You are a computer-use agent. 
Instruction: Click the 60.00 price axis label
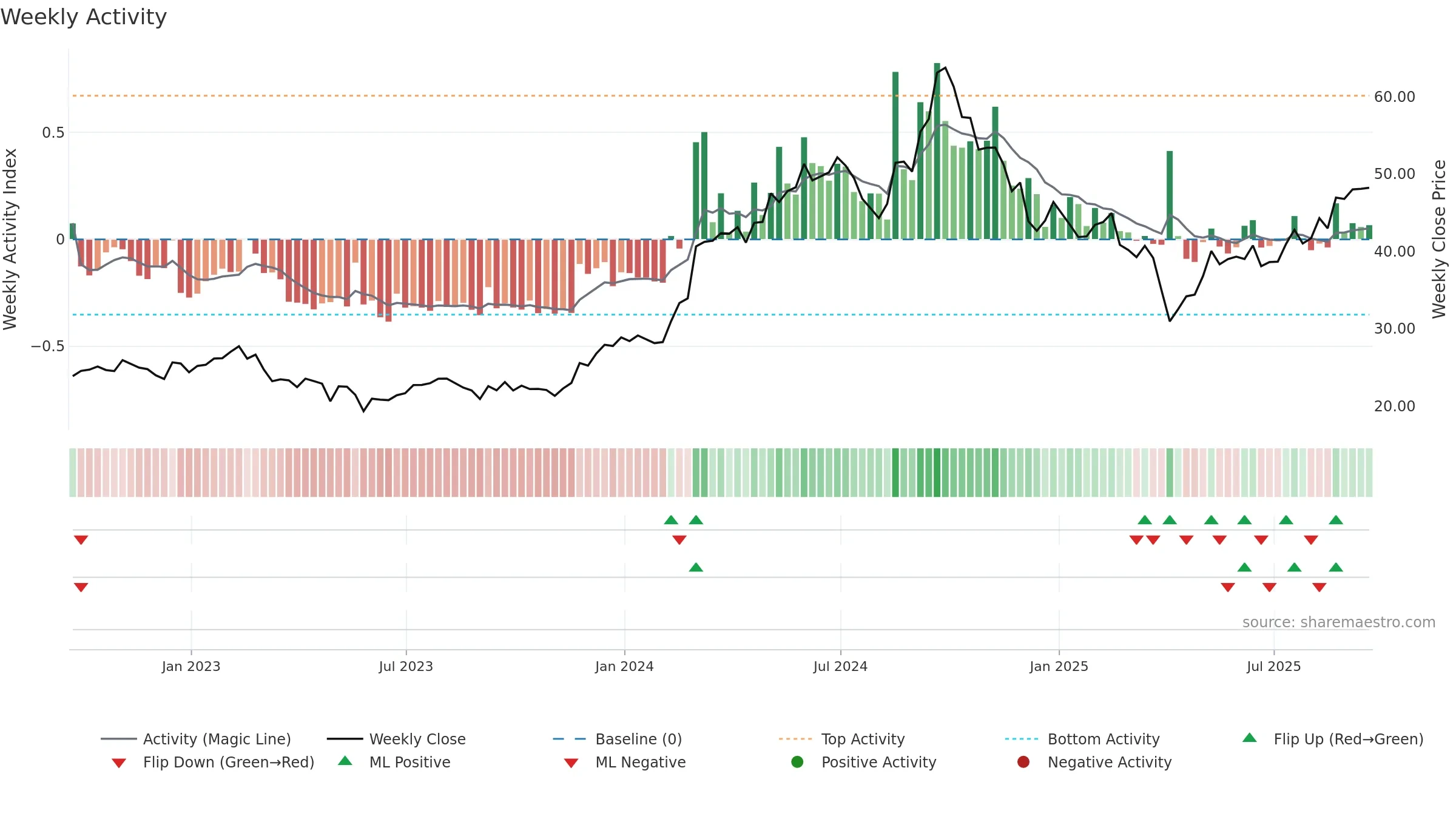pyautogui.click(x=1394, y=96)
